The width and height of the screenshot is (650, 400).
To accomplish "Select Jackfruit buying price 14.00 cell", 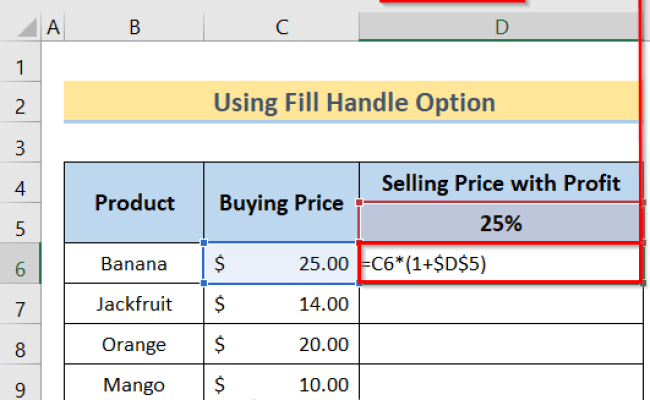I will tap(281, 304).
